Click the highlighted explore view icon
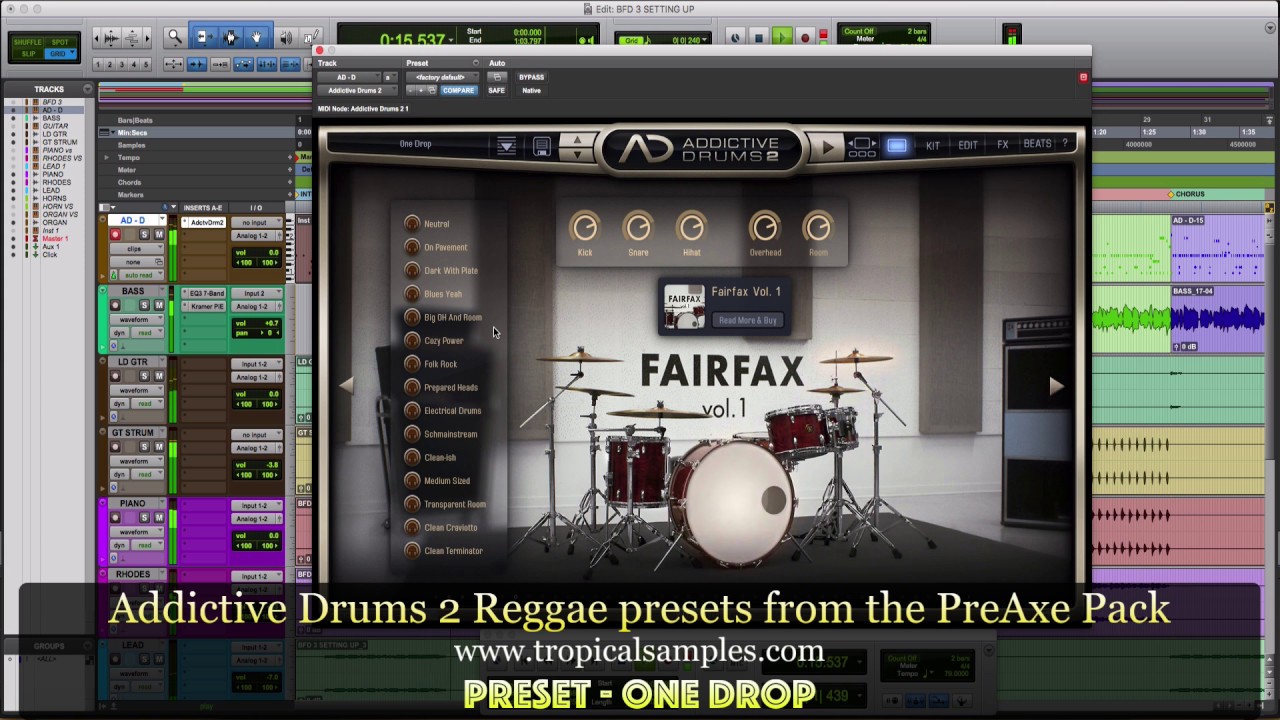The image size is (1280, 720). coord(897,147)
